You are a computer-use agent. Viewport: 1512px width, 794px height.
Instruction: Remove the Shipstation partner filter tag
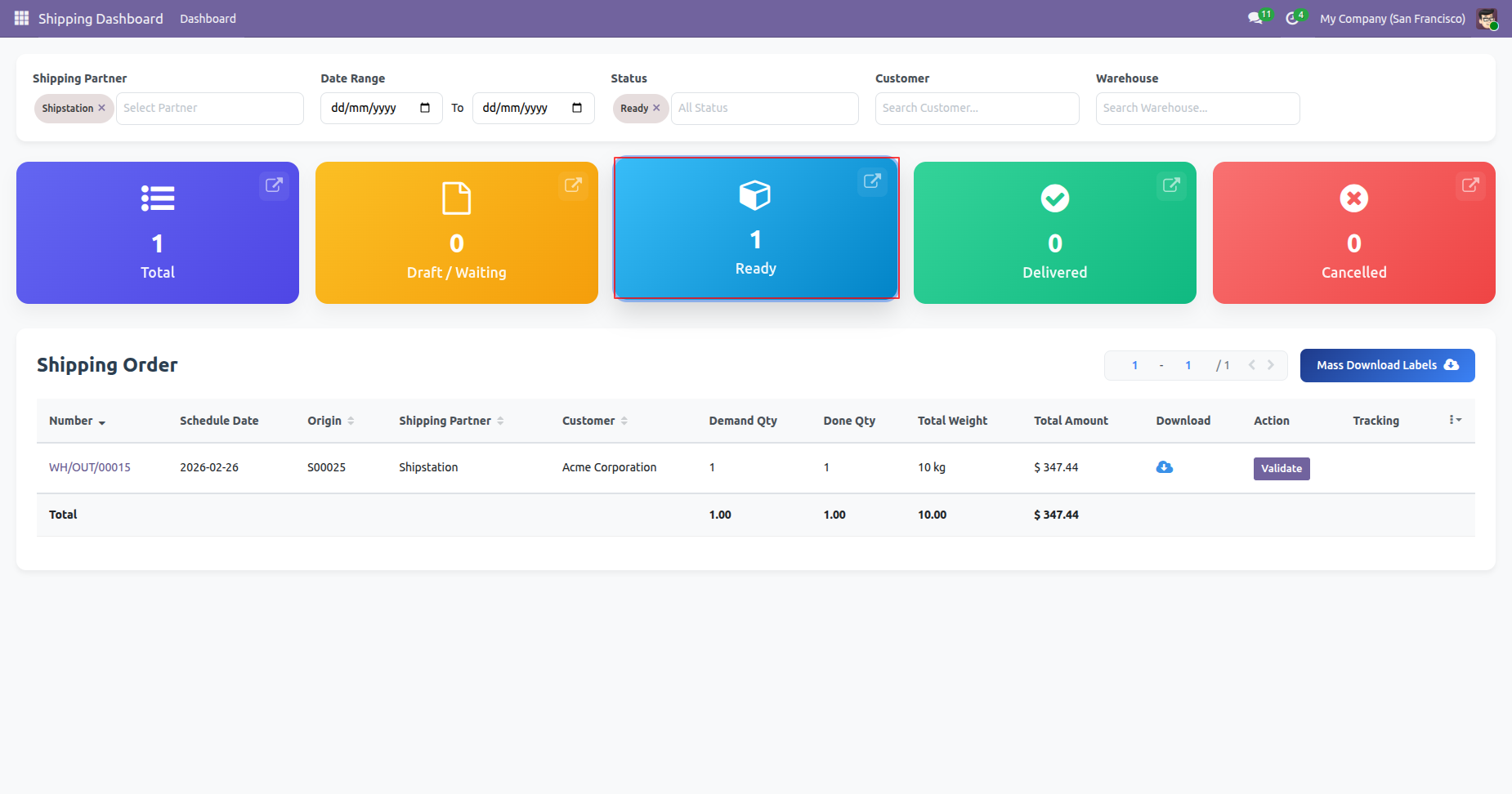click(102, 108)
